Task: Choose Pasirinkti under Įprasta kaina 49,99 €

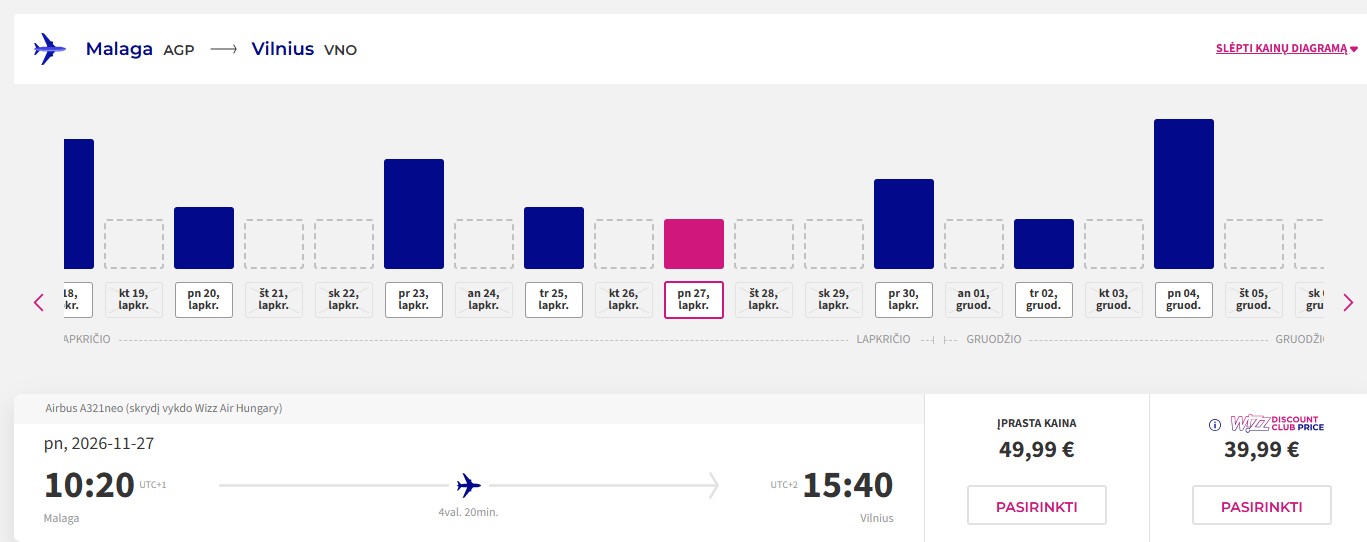Action: (1037, 506)
